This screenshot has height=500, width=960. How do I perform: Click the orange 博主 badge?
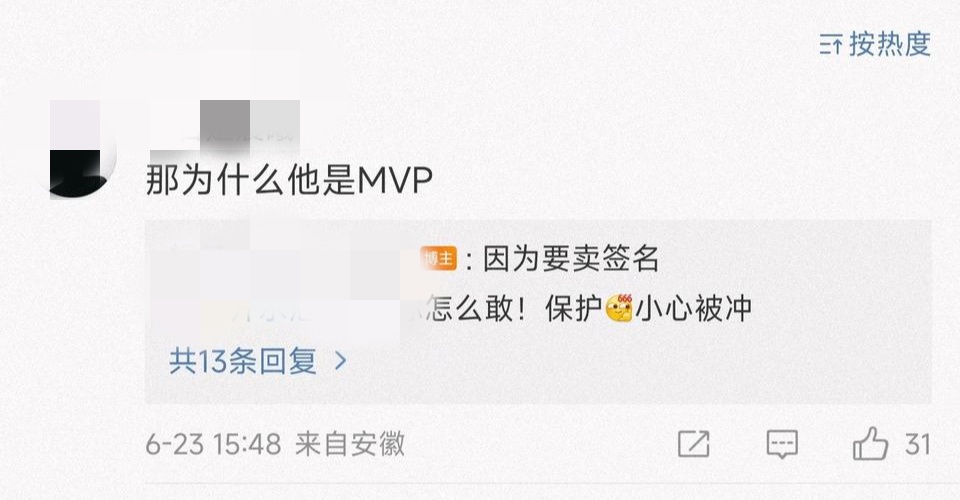[438, 258]
